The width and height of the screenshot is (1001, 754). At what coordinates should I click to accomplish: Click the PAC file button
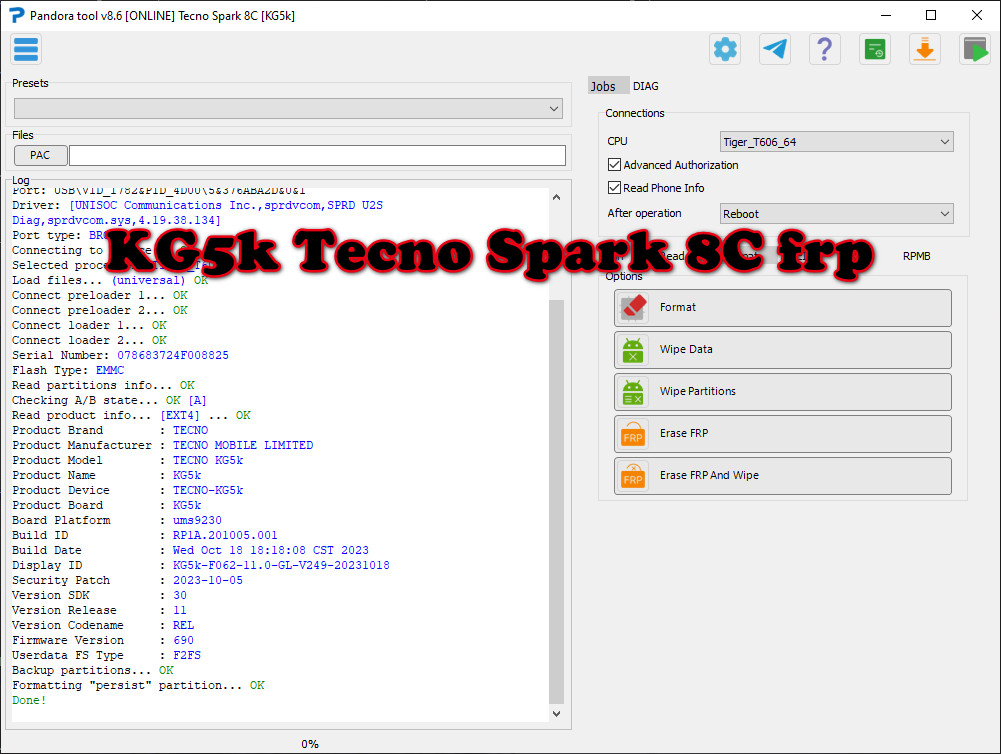point(40,155)
